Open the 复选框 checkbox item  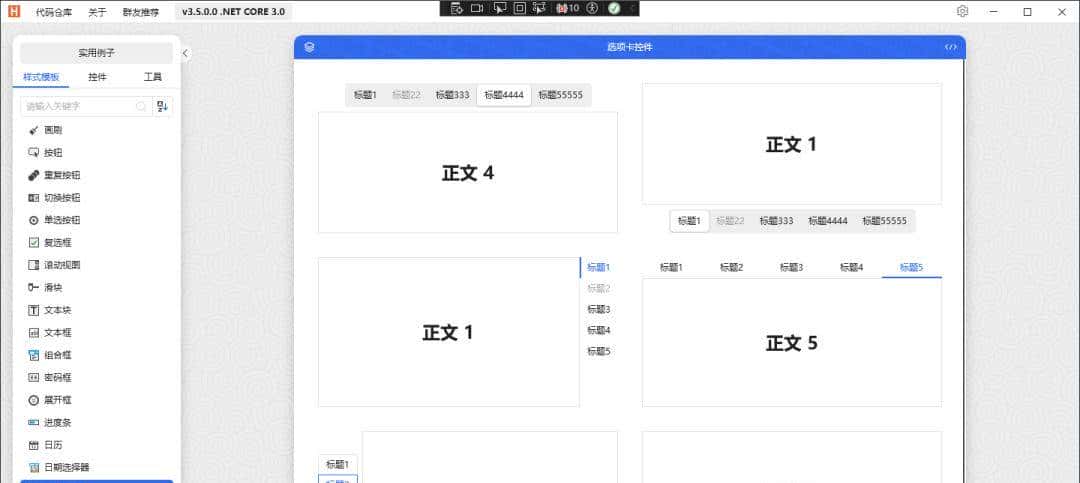pos(96,243)
